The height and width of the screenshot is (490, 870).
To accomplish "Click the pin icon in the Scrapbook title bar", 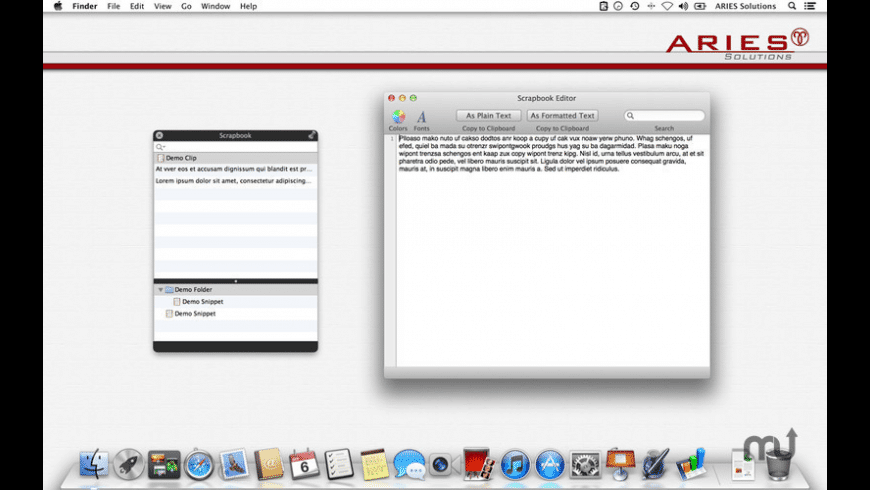I will tap(312, 135).
